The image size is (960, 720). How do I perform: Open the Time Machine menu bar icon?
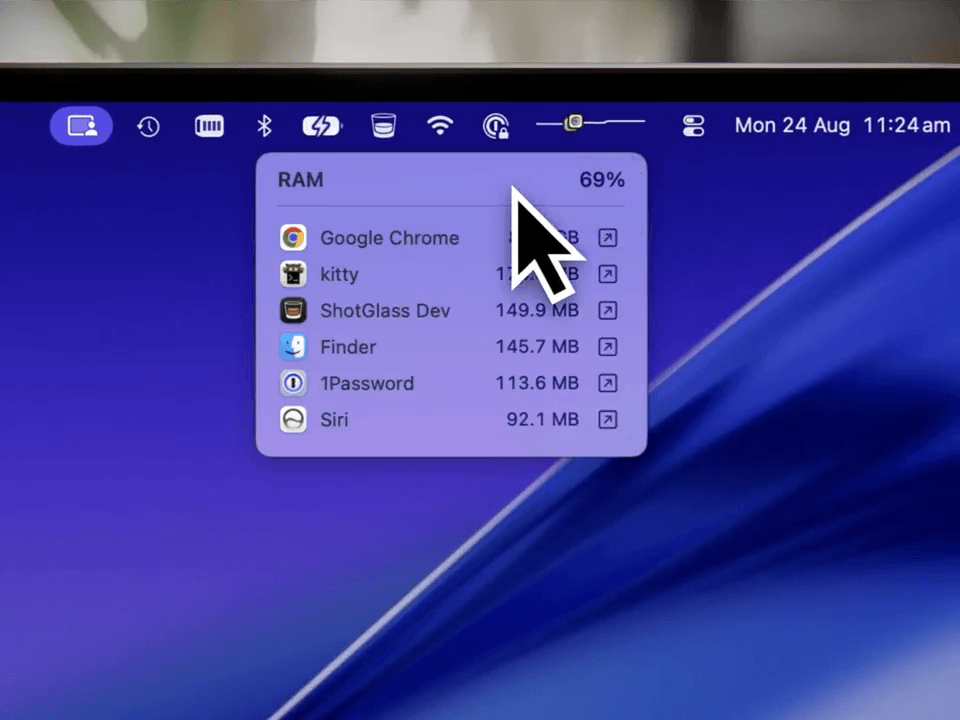148,127
